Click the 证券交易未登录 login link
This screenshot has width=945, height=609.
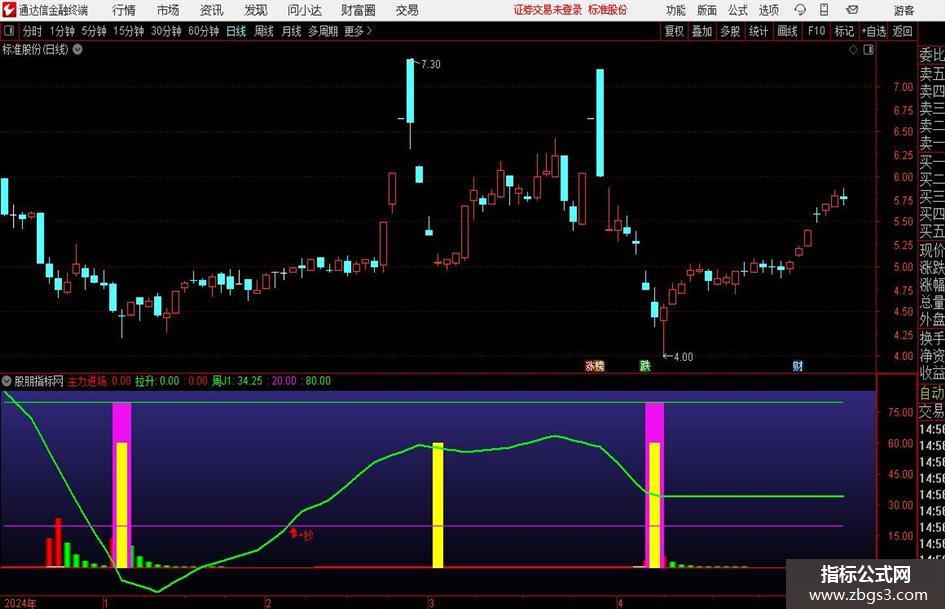[x=548, y=10]
